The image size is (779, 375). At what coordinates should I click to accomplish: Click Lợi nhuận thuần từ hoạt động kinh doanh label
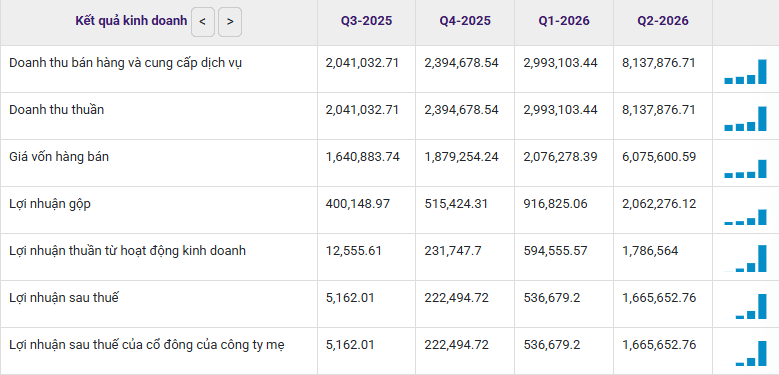128,251
